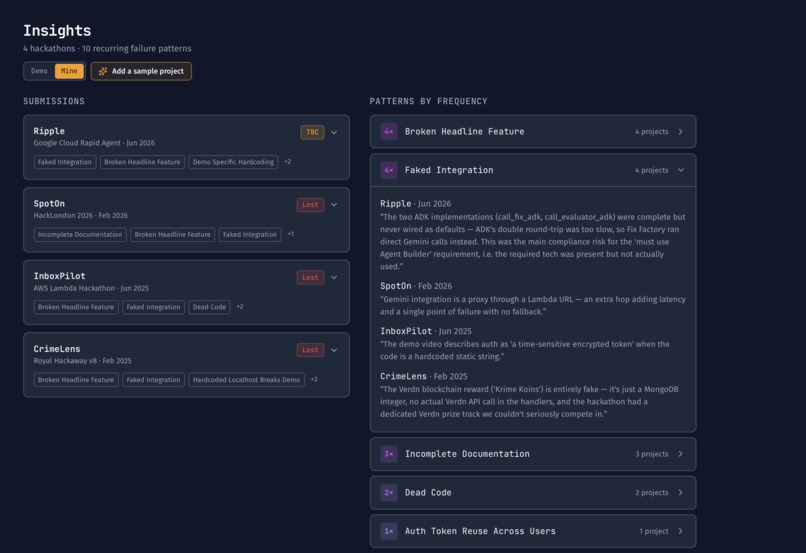Select Incomplete Documentation tag on SpotOn card
This screenshot has height=553, width=806.
tap(80, 234)
